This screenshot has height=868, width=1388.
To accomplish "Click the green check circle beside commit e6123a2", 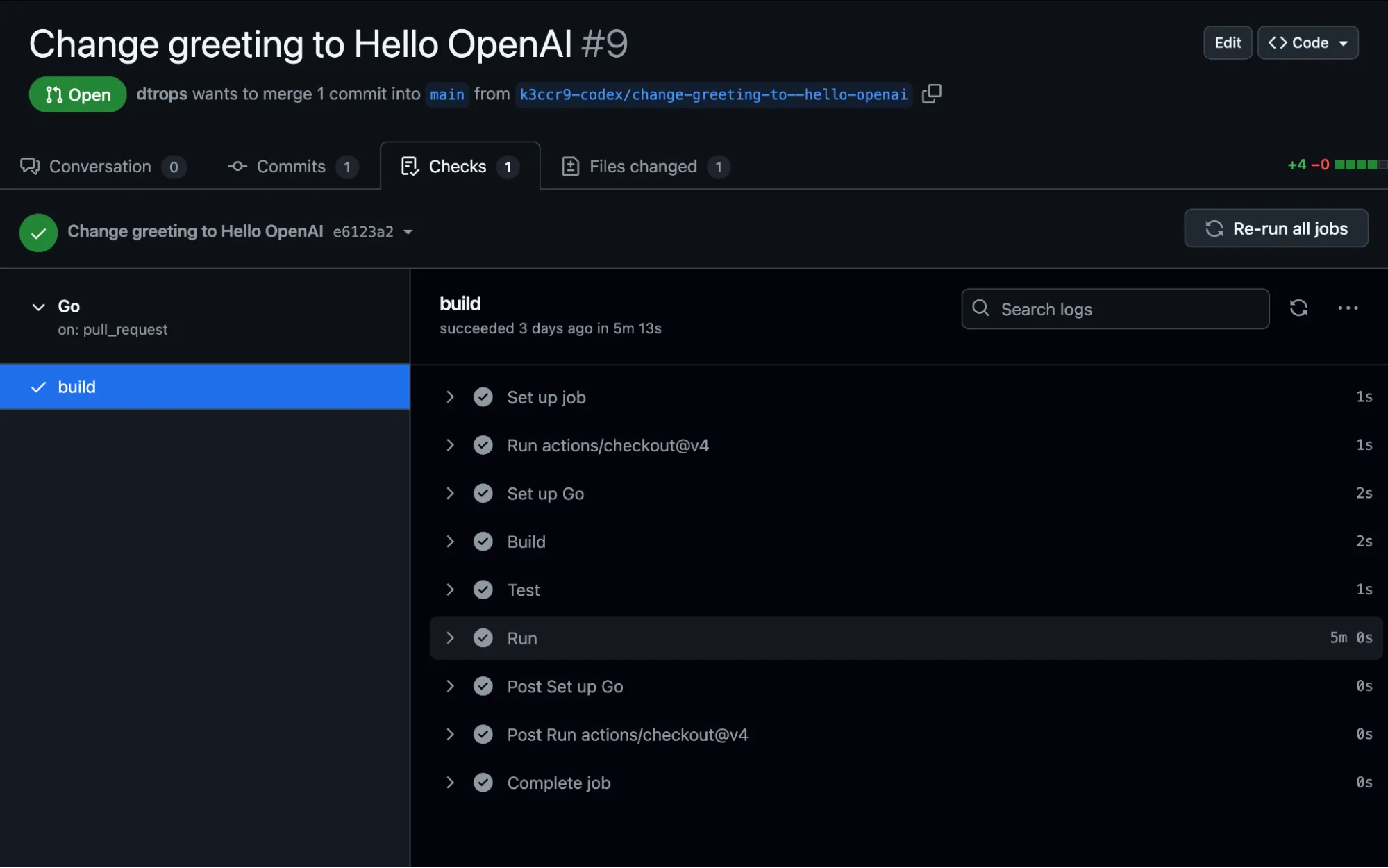I will click(38, 232).
